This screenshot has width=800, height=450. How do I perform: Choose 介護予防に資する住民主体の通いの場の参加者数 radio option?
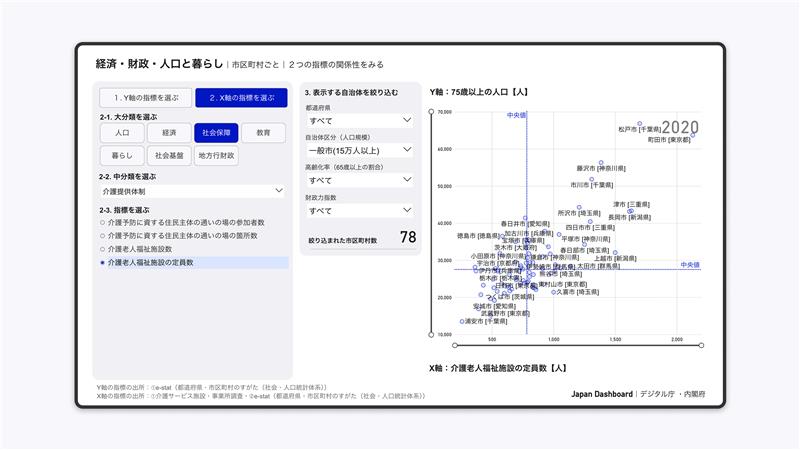coord(182,222)
